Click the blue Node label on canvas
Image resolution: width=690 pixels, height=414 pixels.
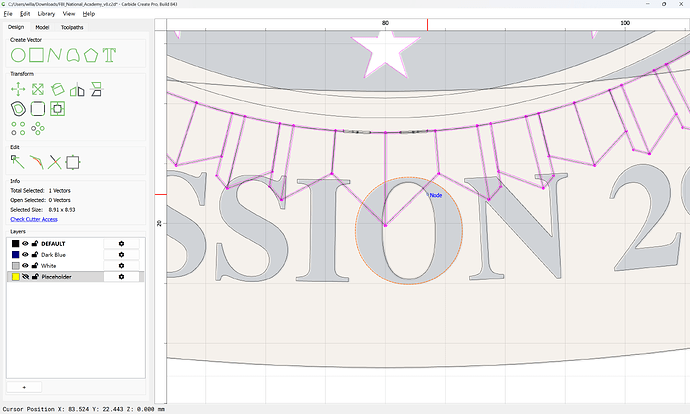coord(436,195)
